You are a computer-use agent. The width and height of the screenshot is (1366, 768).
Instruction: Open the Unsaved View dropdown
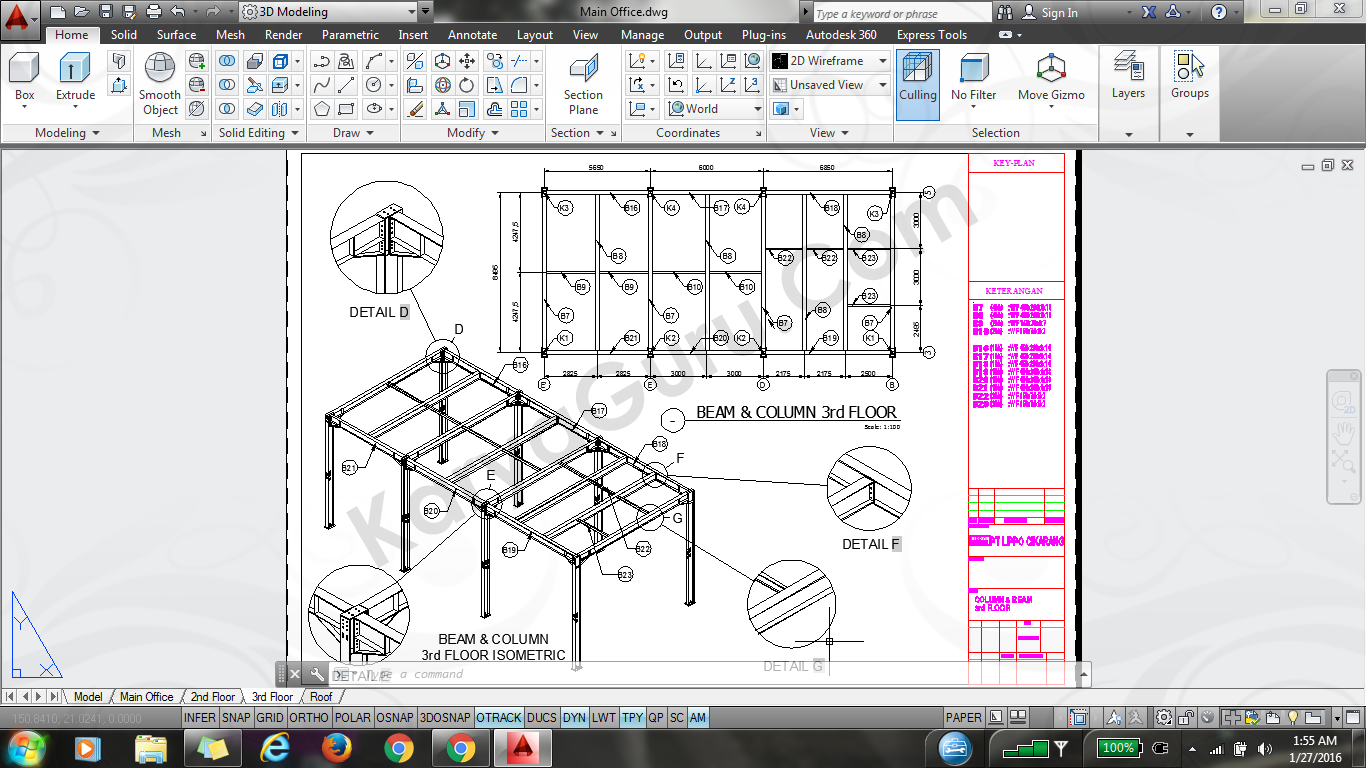[x=829, y=85]
